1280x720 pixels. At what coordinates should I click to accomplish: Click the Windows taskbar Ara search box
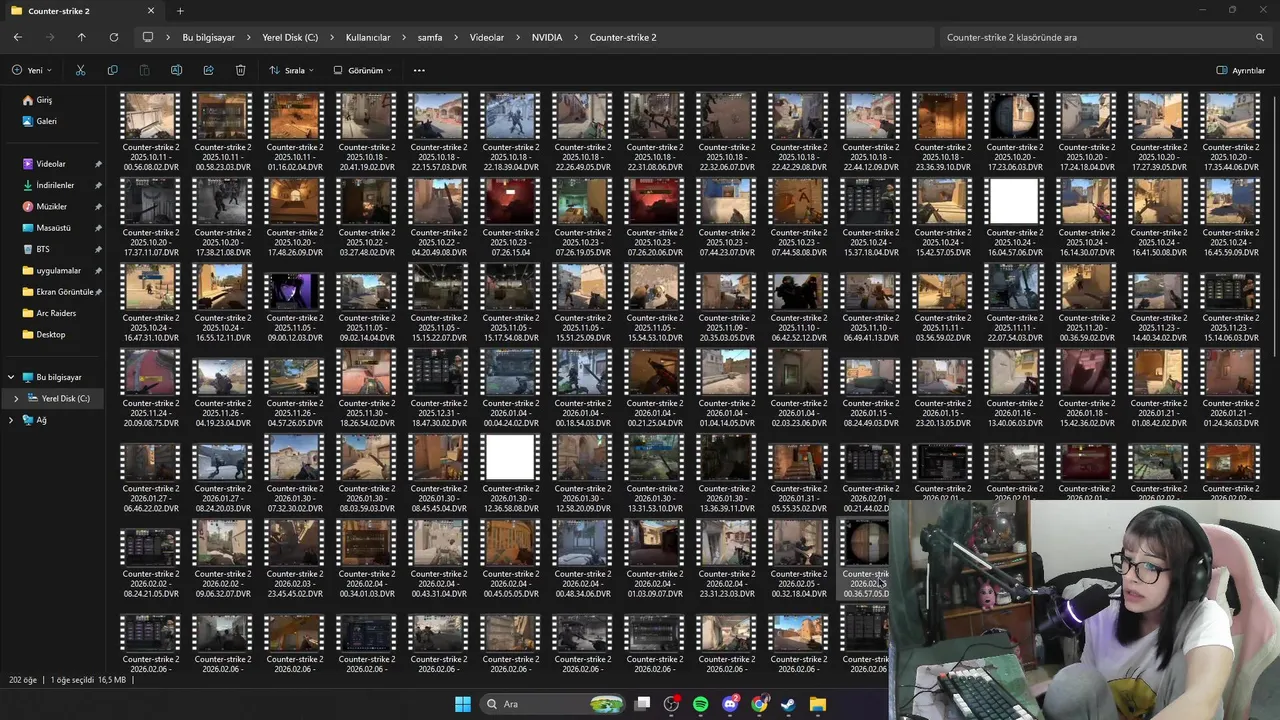coord(554,704)
